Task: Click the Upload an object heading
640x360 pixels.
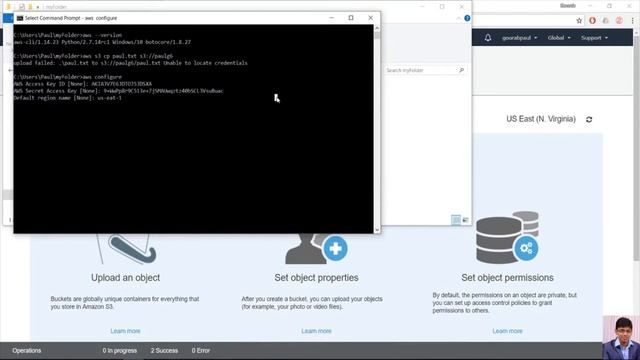Action: point(126,278)
